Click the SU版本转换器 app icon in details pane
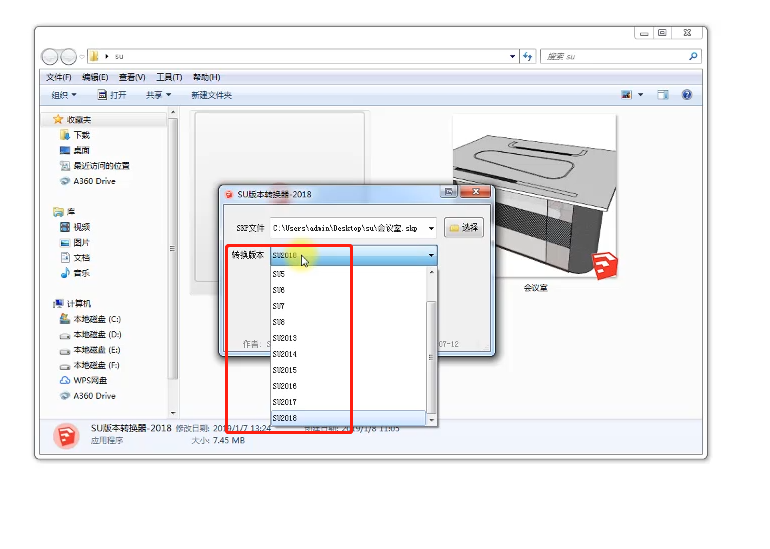This screenshot has height=549, width=770. 66,436
